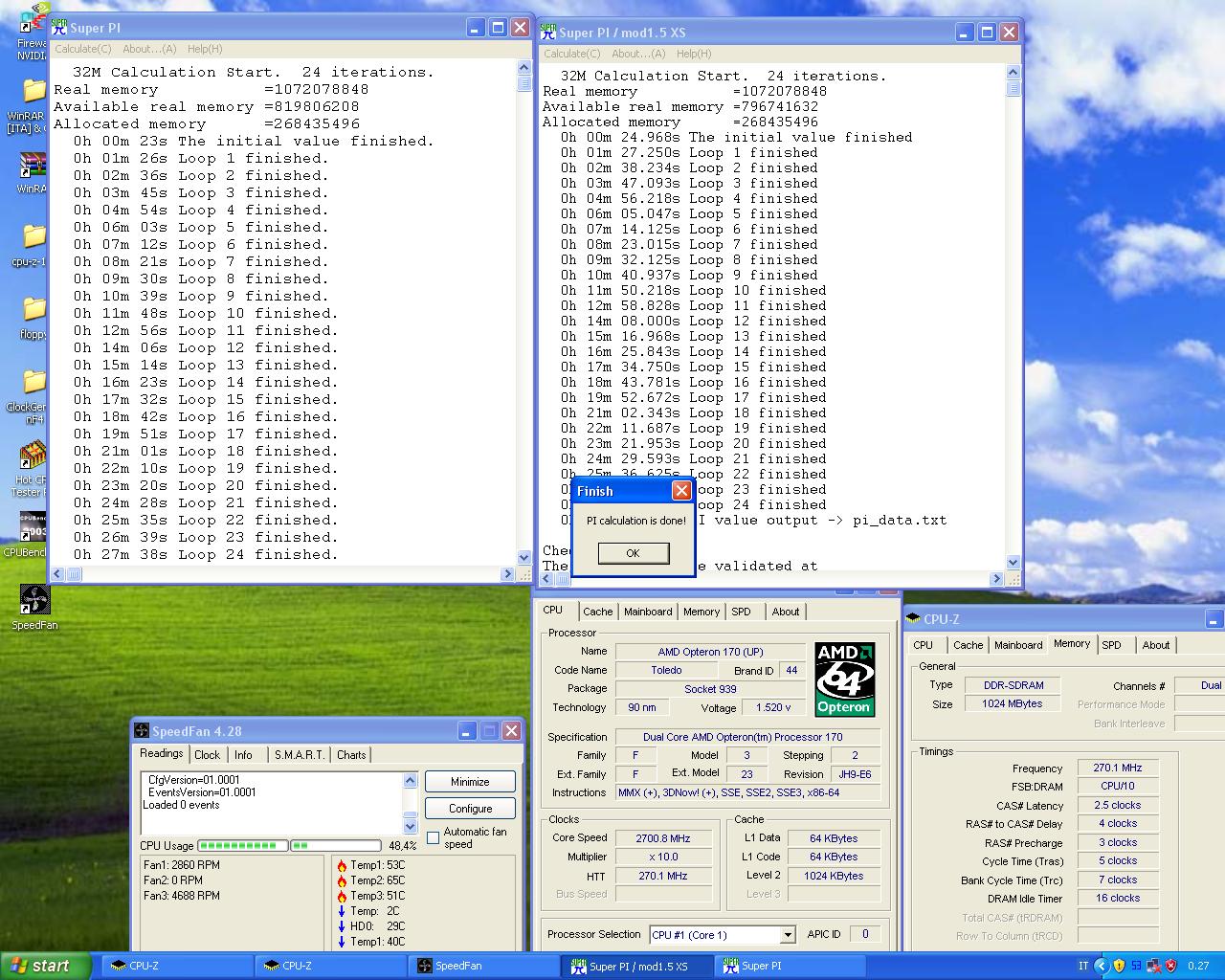Click the Frequency 270.1 MHz memory field
The image size is (1225, 980).
pyautogui.click(x=1118, y=768)
